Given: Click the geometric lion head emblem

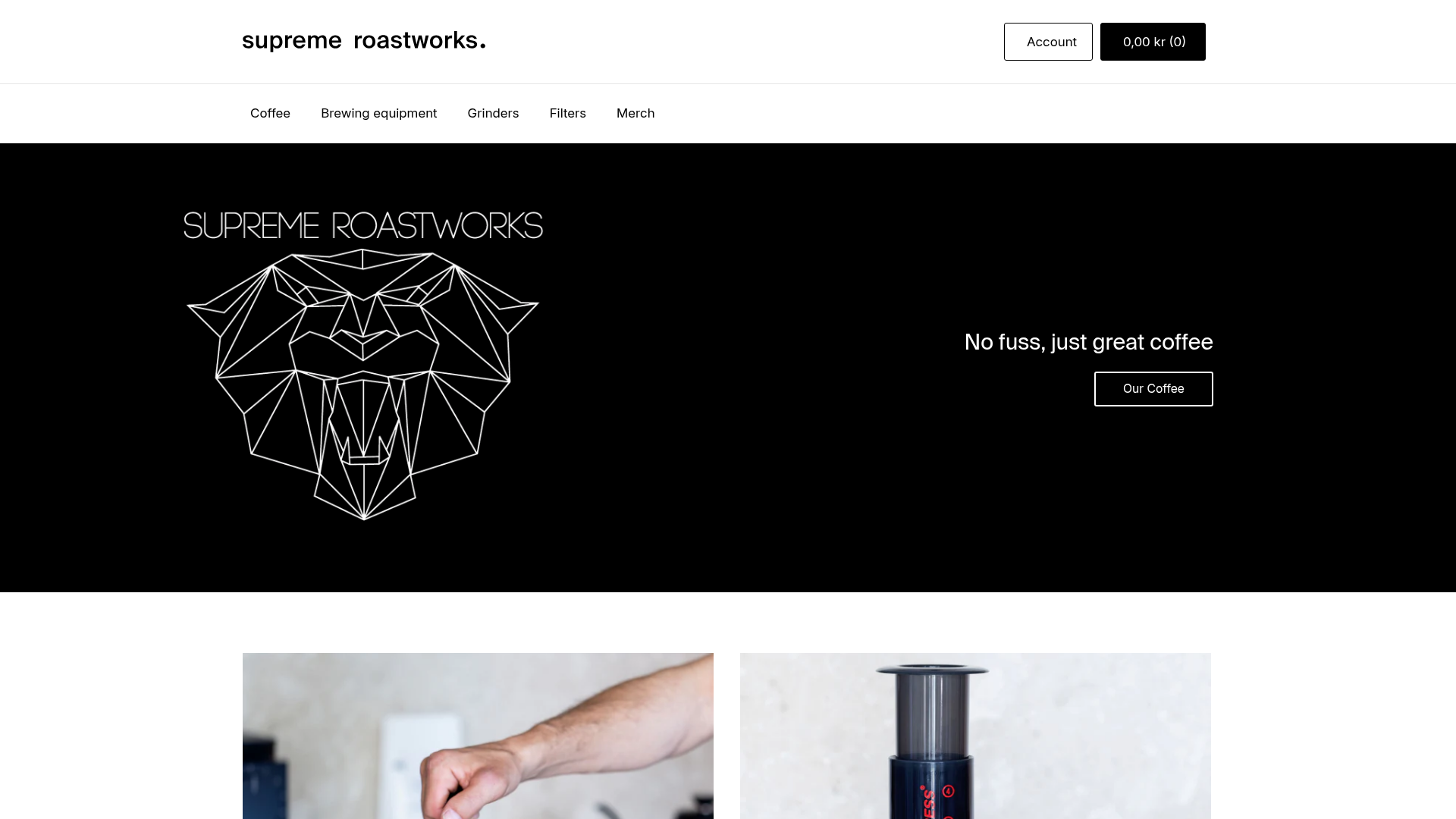Looking at the screenshot, I should tap(363, 384).
